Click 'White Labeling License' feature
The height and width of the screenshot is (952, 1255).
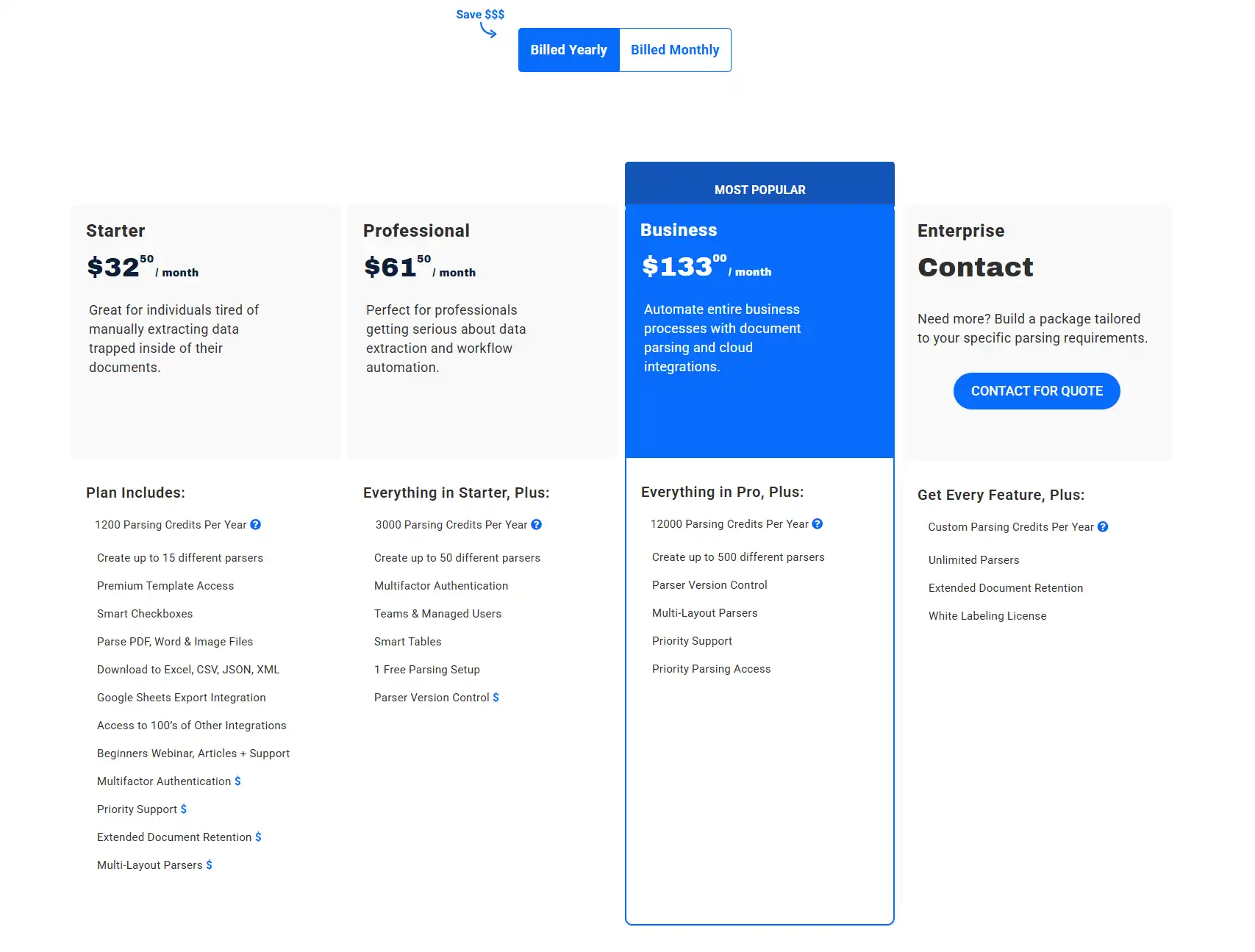tap(987, 616)
